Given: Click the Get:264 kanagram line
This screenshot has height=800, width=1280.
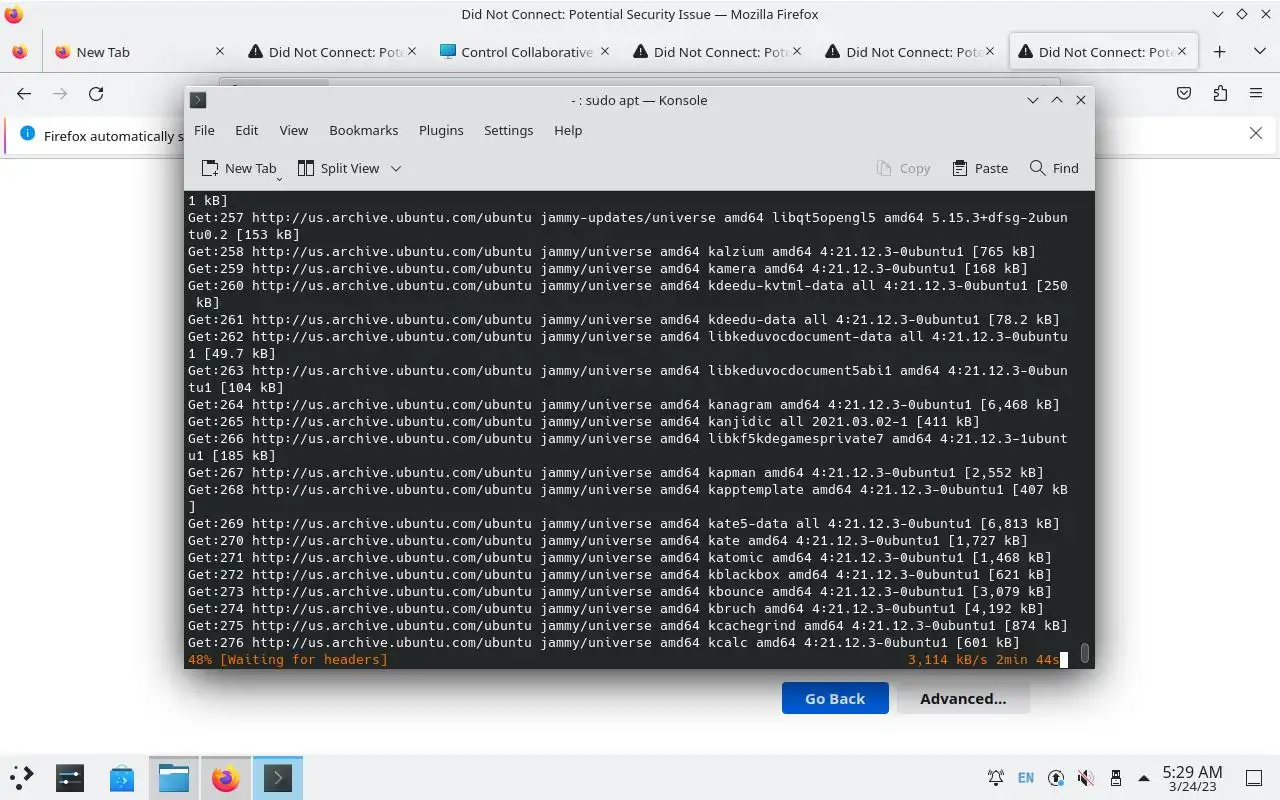Looking at the screenshot, I should (x=624, y=405).
